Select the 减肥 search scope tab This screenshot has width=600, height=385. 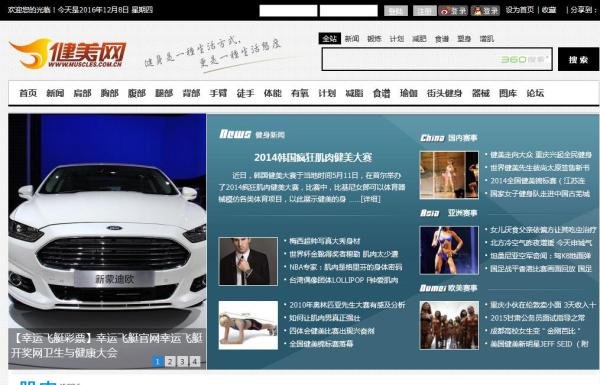pyautogui.click(x=419, y=39)
